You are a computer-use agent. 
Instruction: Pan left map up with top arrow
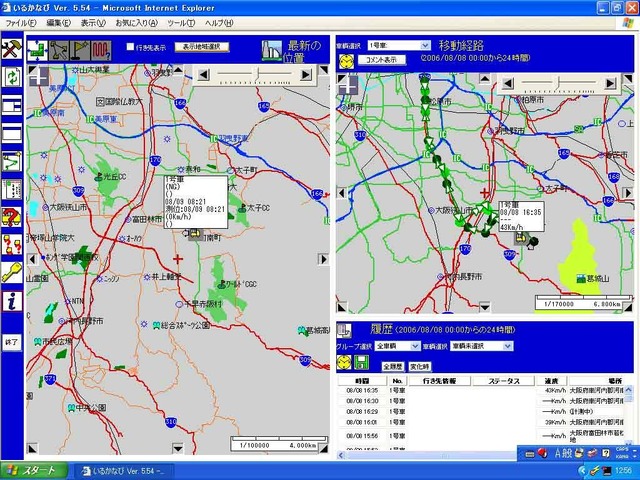click(x=178, y=70)
